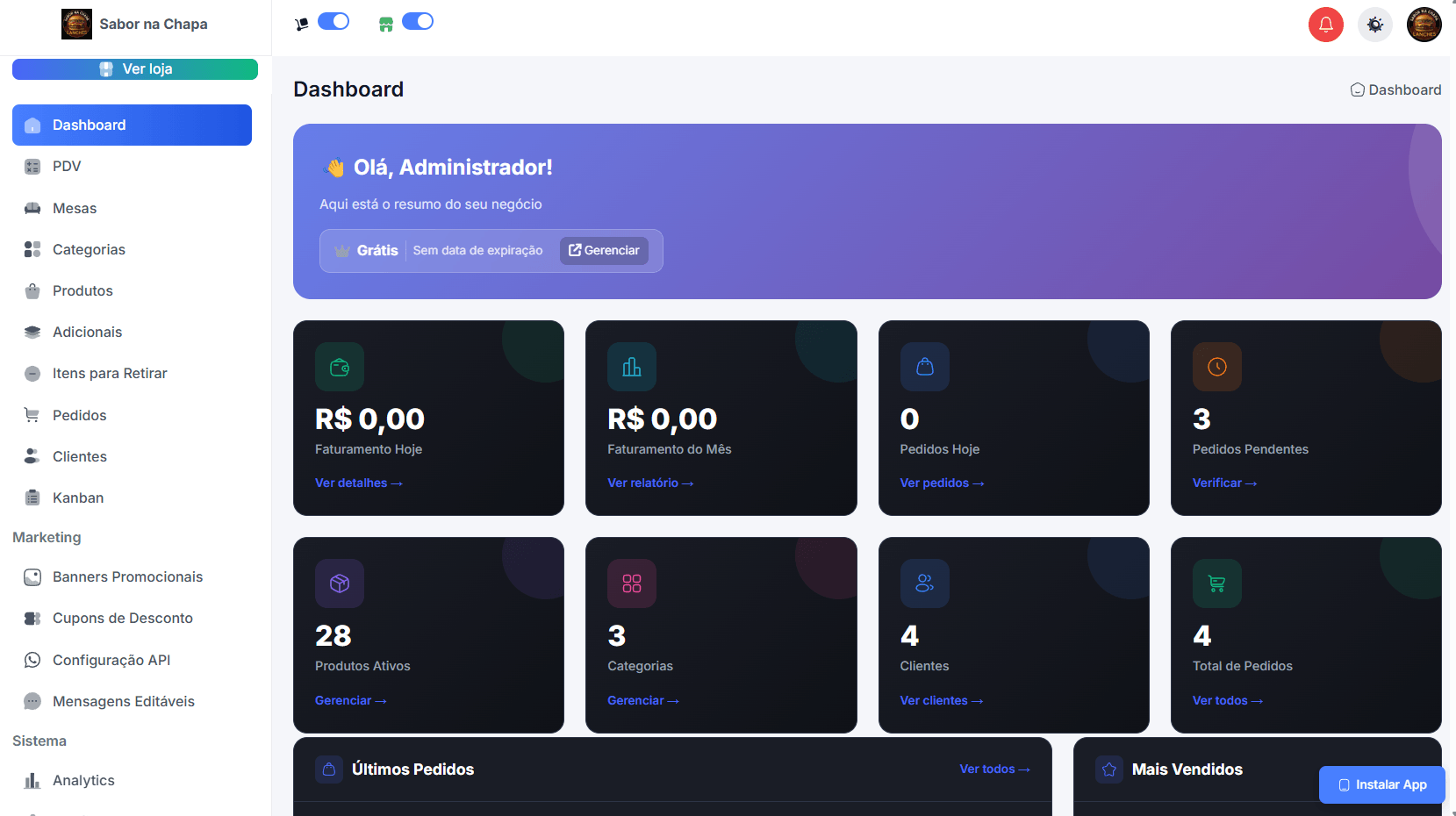This screenshot has width=1456, height=816.
Task: Follow the Verificar link on pending orders
Action: pos(1224,483)
